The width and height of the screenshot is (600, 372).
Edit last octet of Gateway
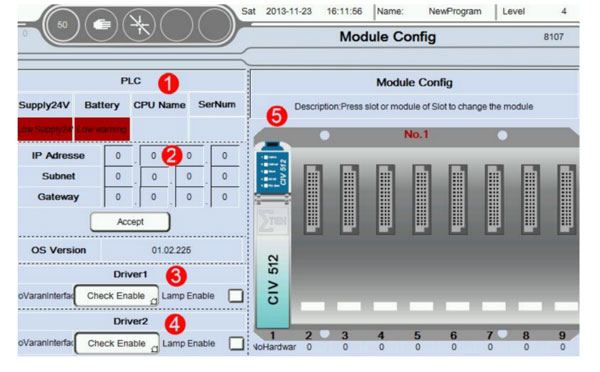pyautogui.click(x=225, y=197)
